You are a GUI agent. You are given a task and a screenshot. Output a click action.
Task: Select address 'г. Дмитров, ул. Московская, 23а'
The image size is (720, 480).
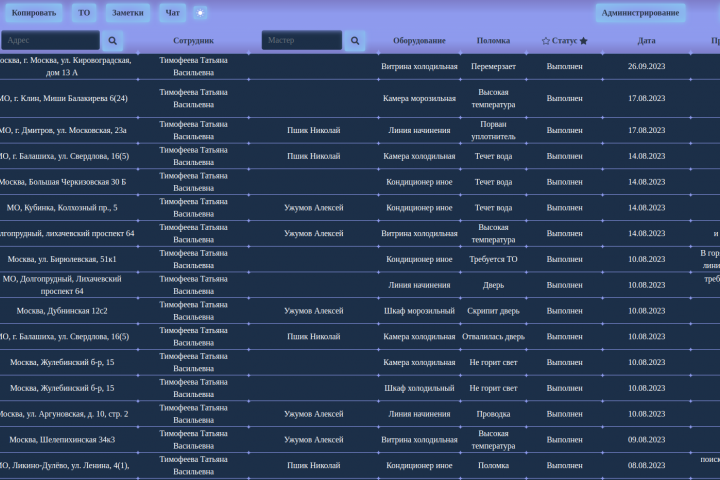(63, 130)
